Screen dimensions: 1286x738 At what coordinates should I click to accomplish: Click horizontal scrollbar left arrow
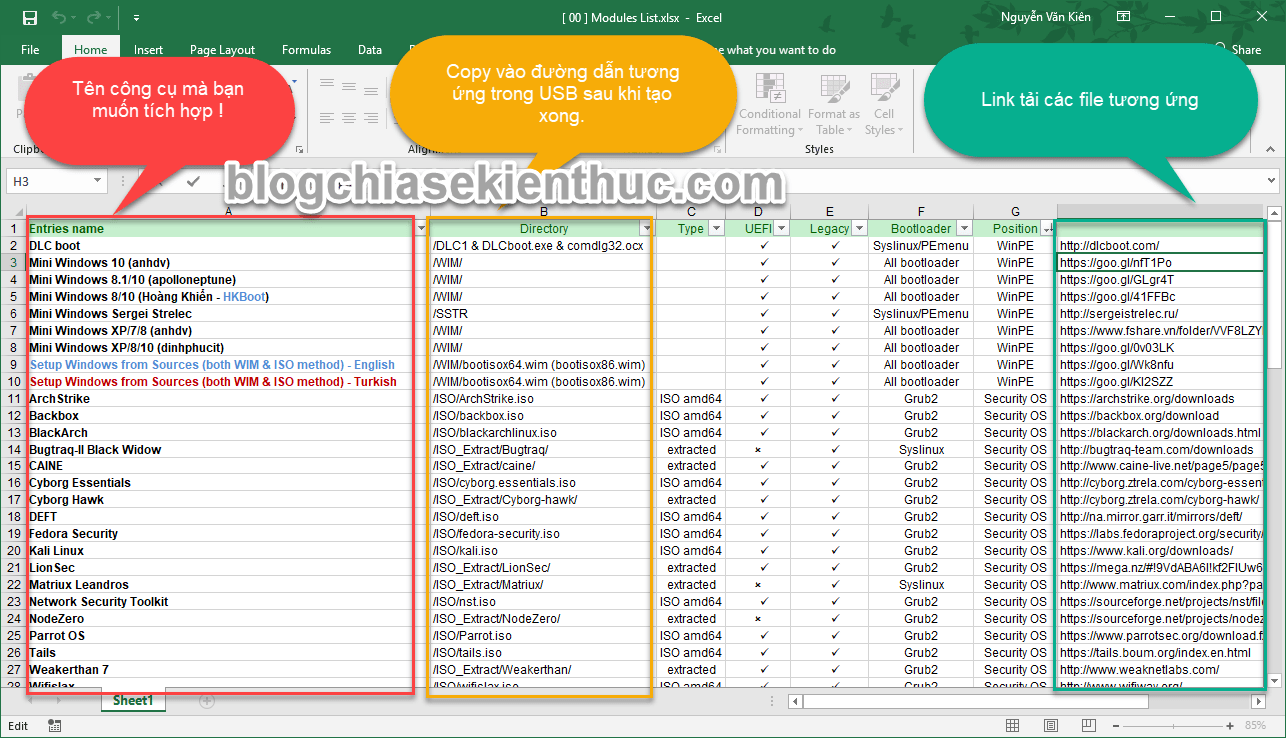pyautogui.click(x=793, y=701)
